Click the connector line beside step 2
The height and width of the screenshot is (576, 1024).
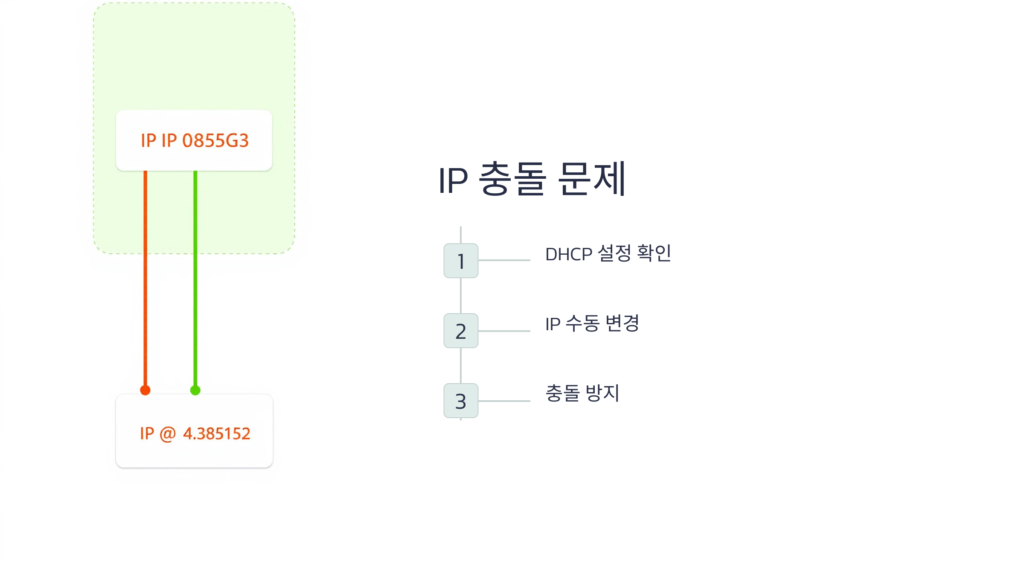coord(504,331)
